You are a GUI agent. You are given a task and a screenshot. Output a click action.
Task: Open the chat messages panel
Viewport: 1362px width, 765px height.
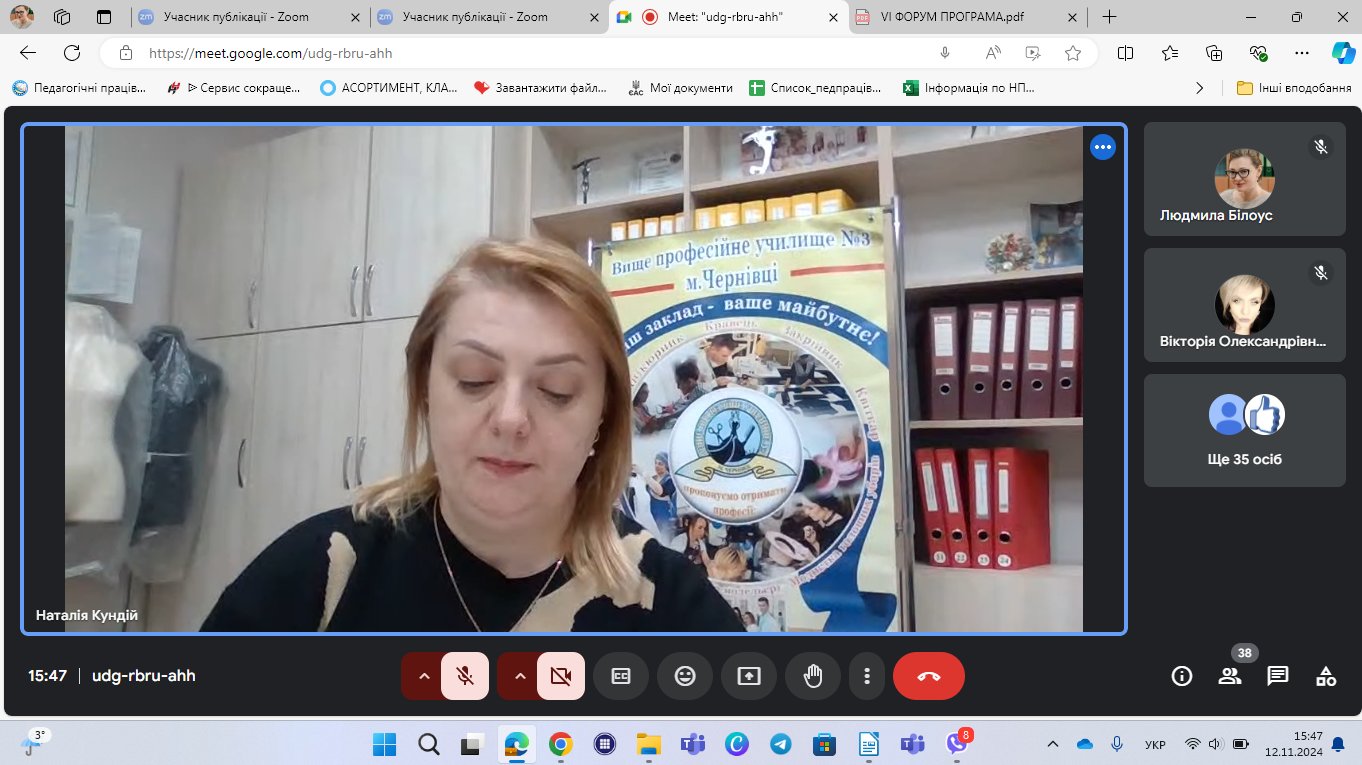point(1278,676)
